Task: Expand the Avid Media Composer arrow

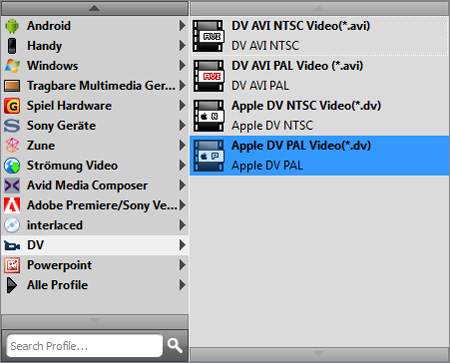Action: coord(182,185)
